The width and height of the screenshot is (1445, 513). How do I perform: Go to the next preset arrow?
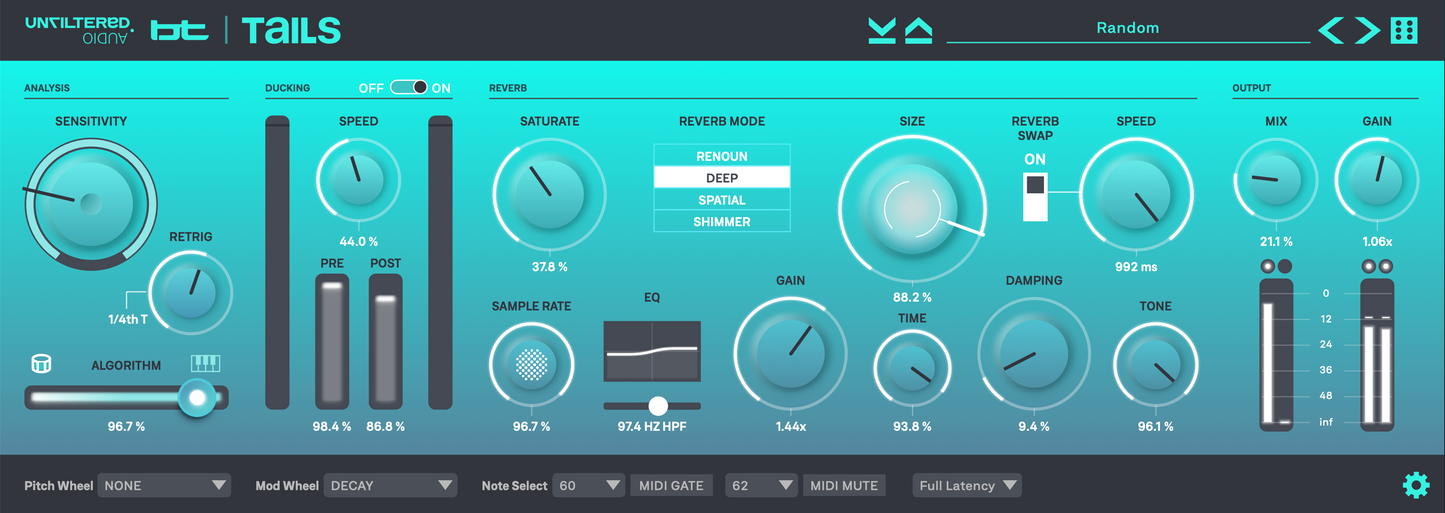(1367, 30)
